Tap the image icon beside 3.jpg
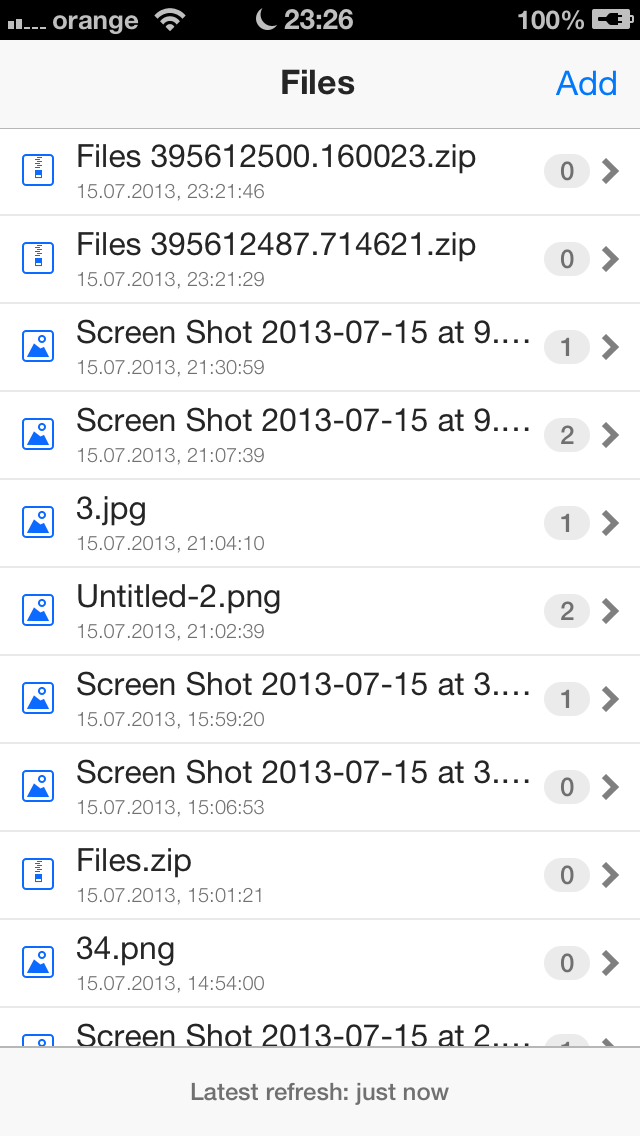Image resolution: width=640 pixels, height=1136 pixels. coord(38,523)
